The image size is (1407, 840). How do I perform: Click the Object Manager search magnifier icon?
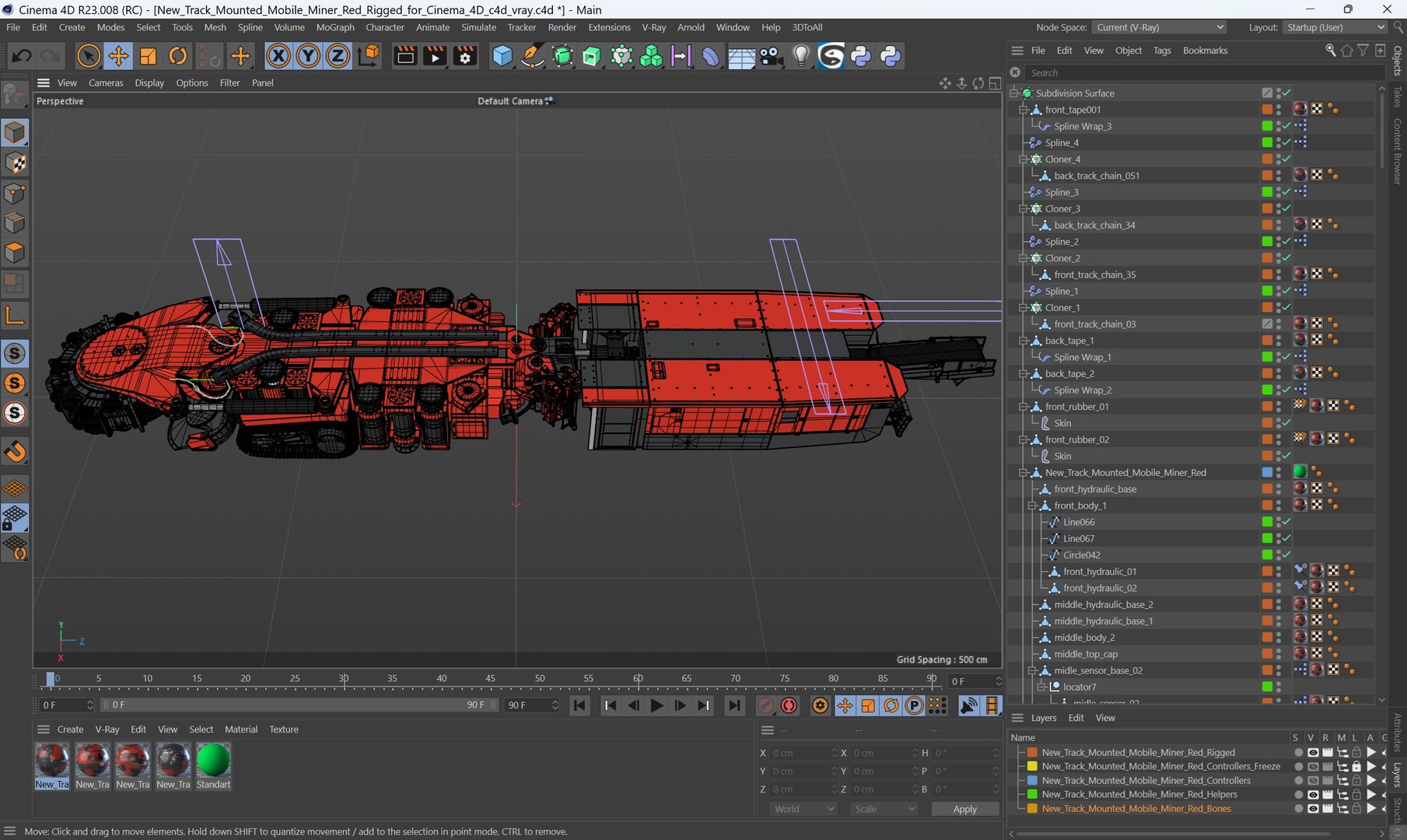click(1330, 51)
